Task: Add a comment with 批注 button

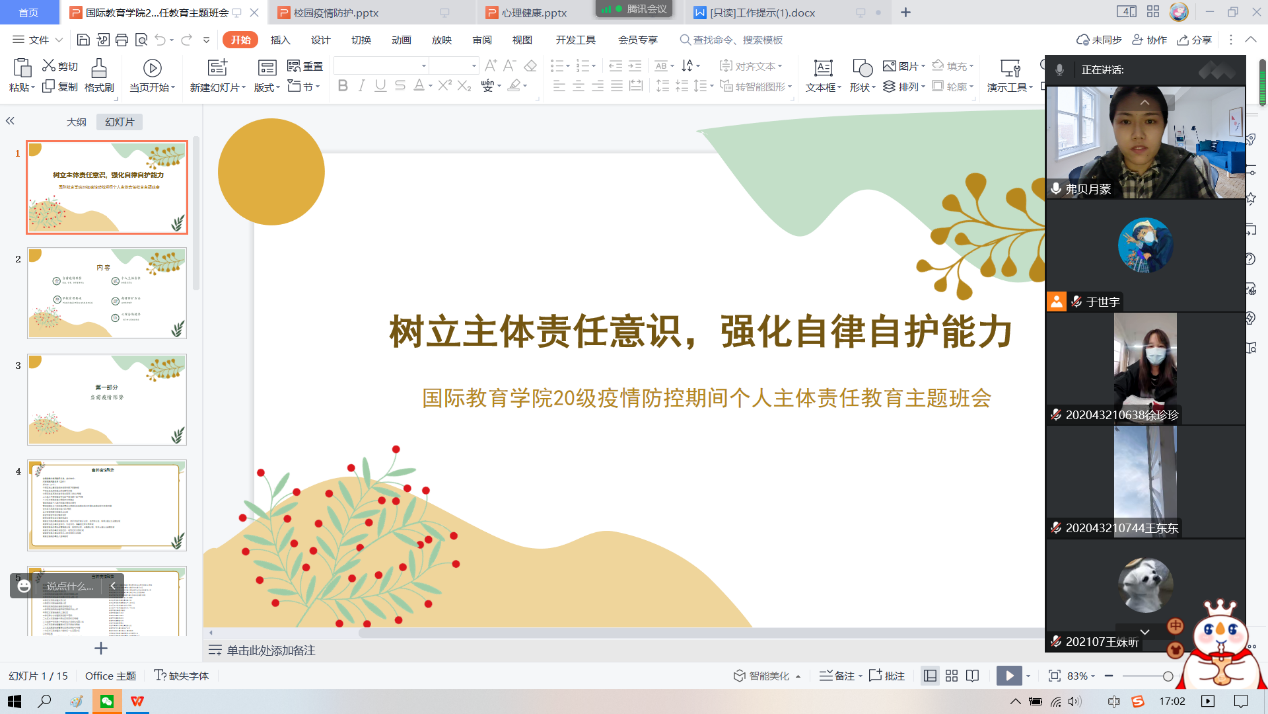Action: [x=887, y=676]
